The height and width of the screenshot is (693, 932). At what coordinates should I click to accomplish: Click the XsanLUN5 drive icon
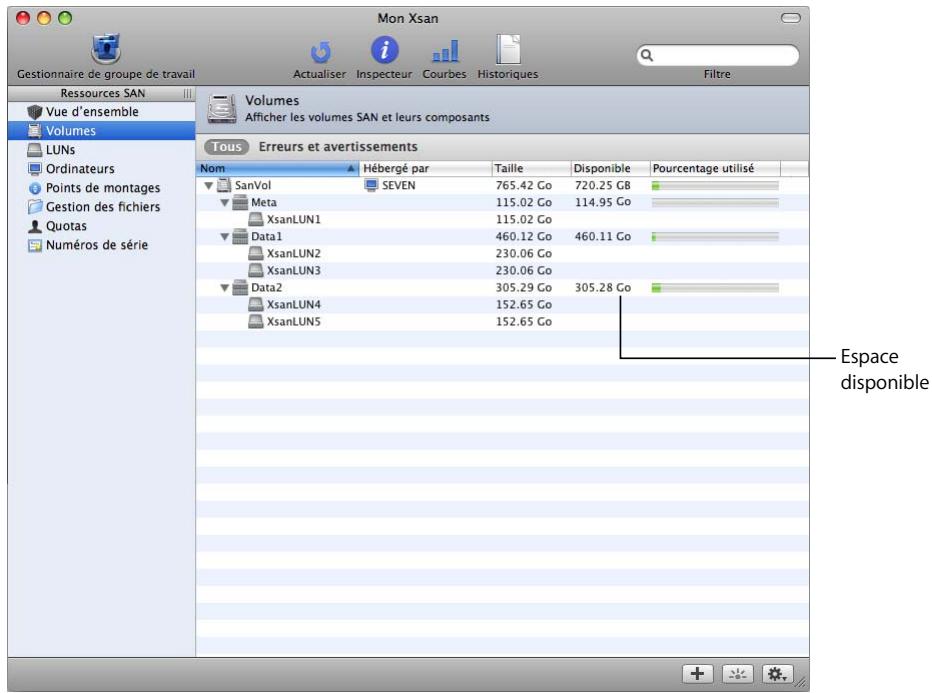click(x=256, y=322)
